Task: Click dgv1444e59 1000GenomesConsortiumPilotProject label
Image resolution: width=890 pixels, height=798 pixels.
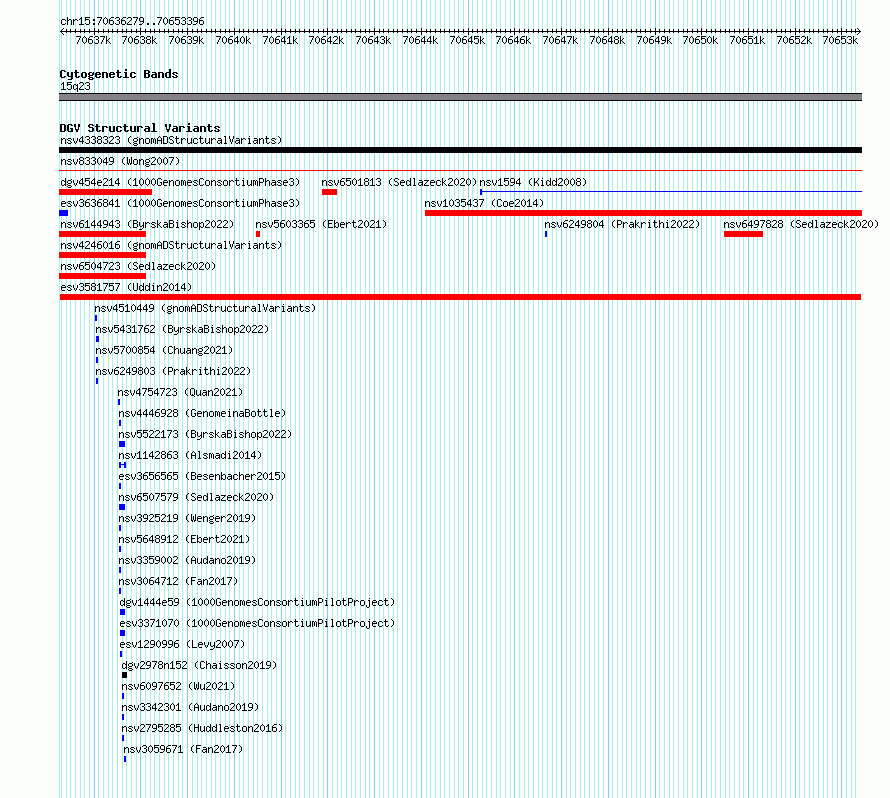Action: (257, 602)
